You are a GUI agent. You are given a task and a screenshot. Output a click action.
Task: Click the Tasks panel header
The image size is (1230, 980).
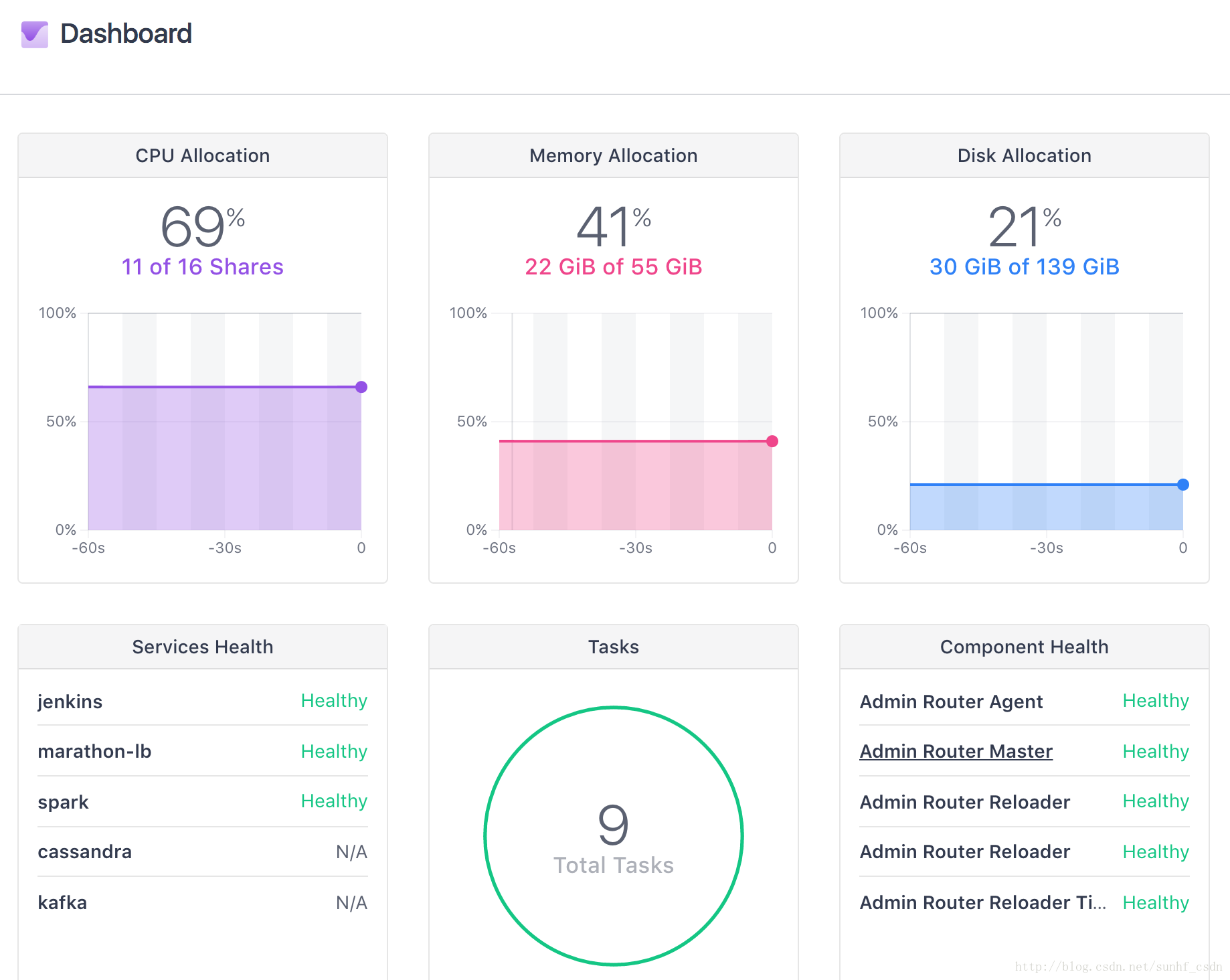coord(614,647)
